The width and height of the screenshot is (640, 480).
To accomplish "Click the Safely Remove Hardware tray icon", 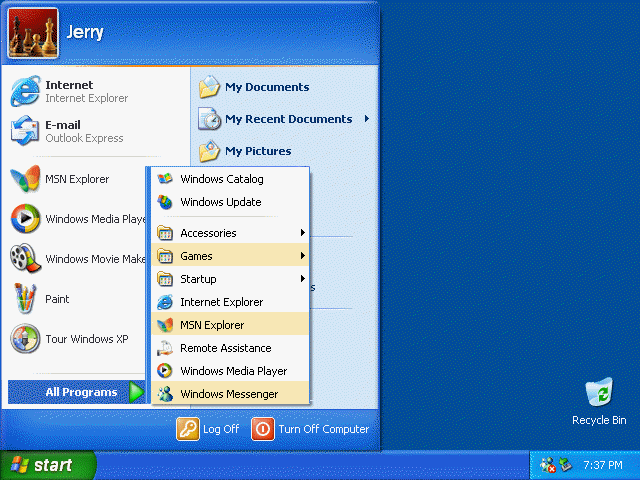I will pos(565,464).
